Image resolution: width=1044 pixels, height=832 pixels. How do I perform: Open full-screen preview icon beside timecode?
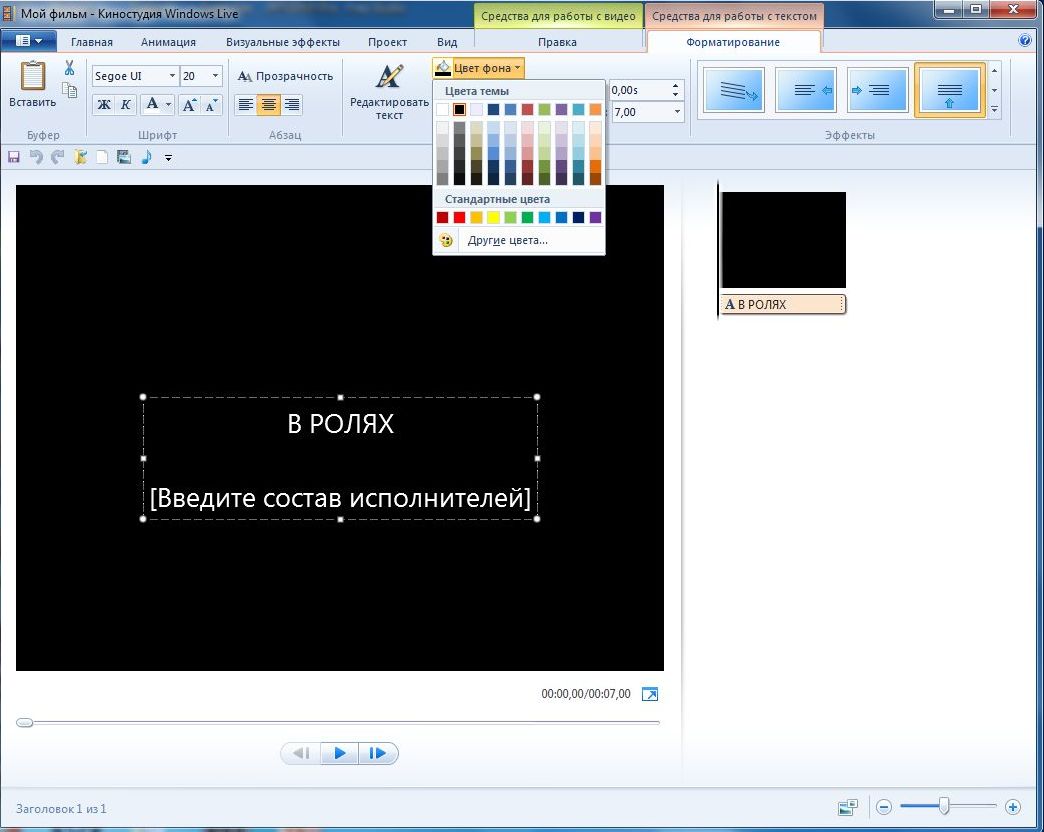coord(650,694)
